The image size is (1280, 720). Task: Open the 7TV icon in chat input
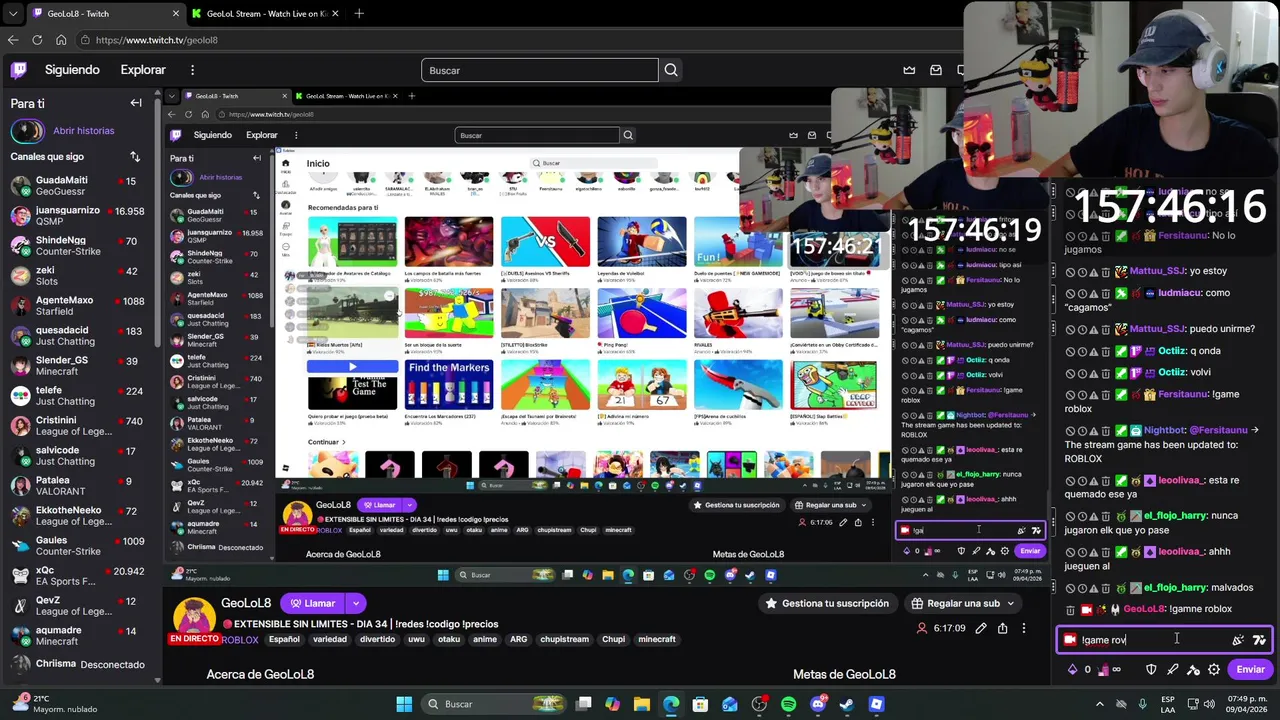coord(1259,640)
